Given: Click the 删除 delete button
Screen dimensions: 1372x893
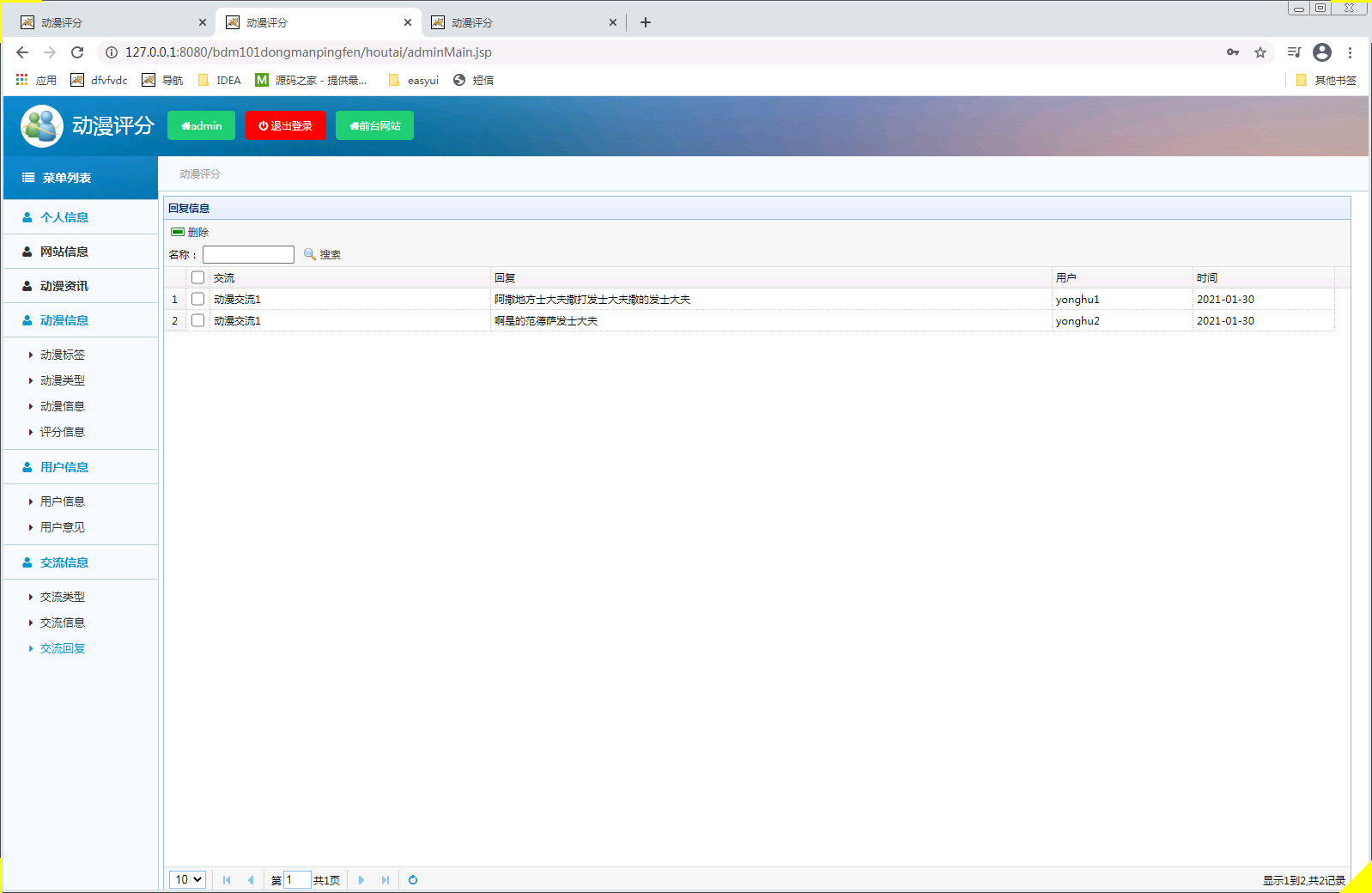Looking at the screenshot, I should tap(190, 232).
